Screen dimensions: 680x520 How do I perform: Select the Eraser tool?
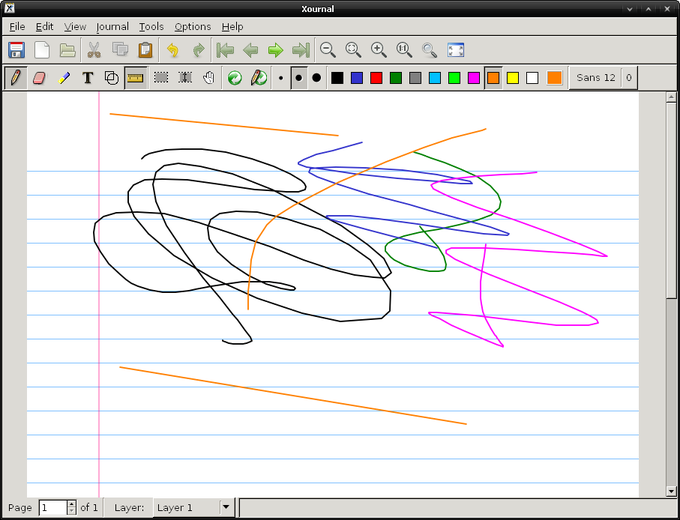pos(39,78)
